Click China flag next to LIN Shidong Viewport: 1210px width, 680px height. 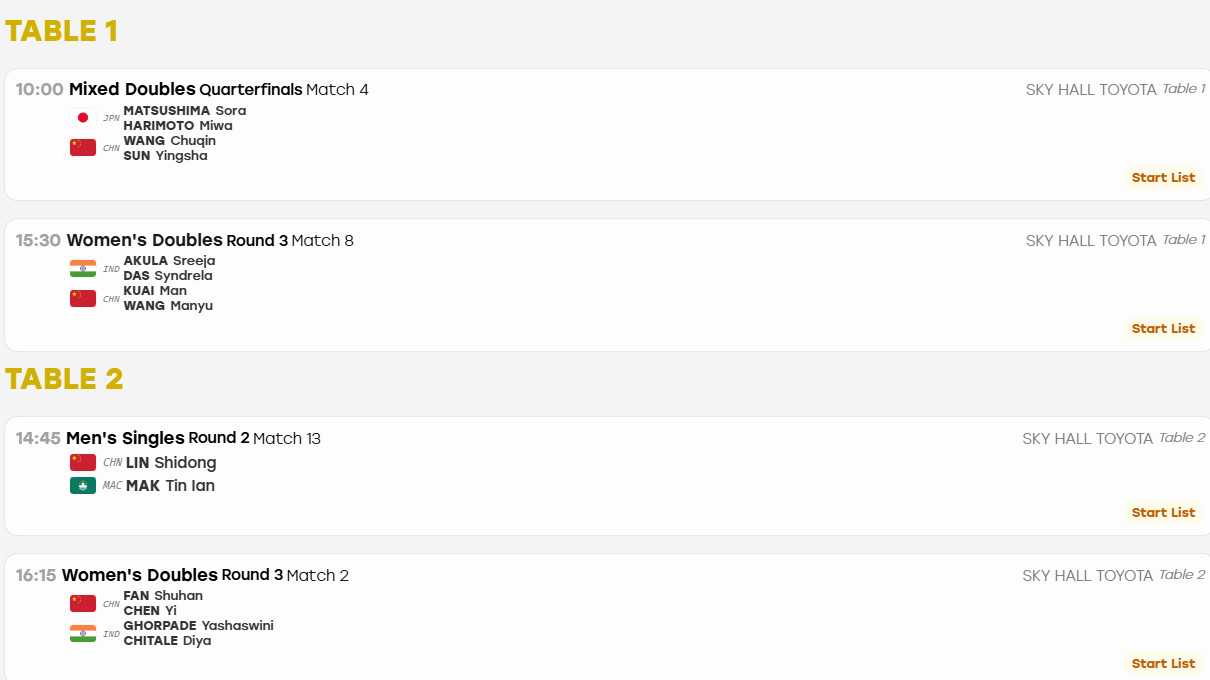(x=83, y=462)
